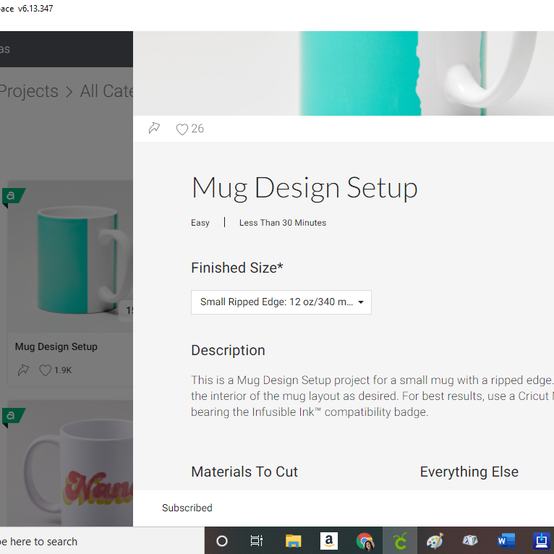Viewport: 554px width, 554px height.
Task: Open the Paint palette app in taskbar
Action: [435, 541]
